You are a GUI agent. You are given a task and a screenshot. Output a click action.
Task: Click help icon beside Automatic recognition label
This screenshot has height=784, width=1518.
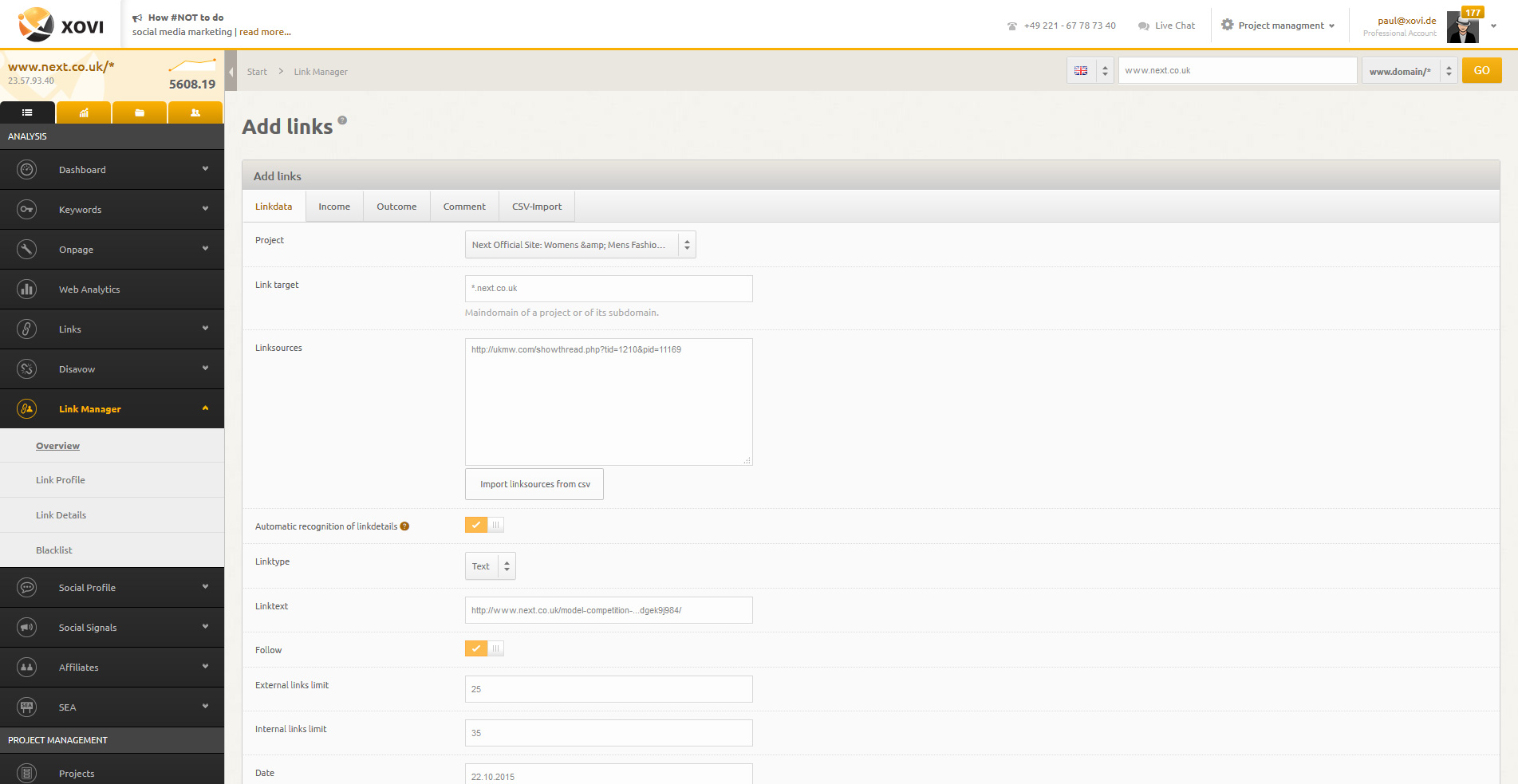click(404, 526)
